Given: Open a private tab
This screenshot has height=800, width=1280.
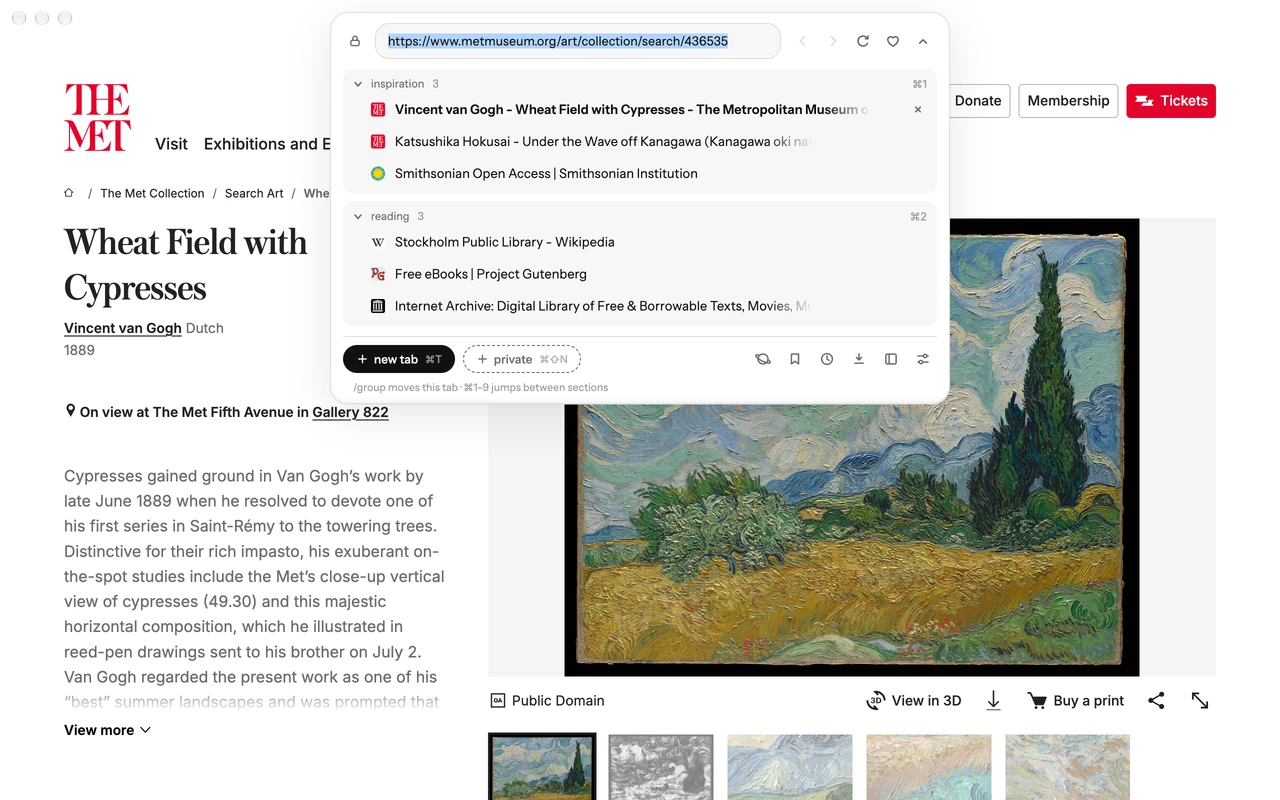Looking at the screenshot, I should point(522,359).
